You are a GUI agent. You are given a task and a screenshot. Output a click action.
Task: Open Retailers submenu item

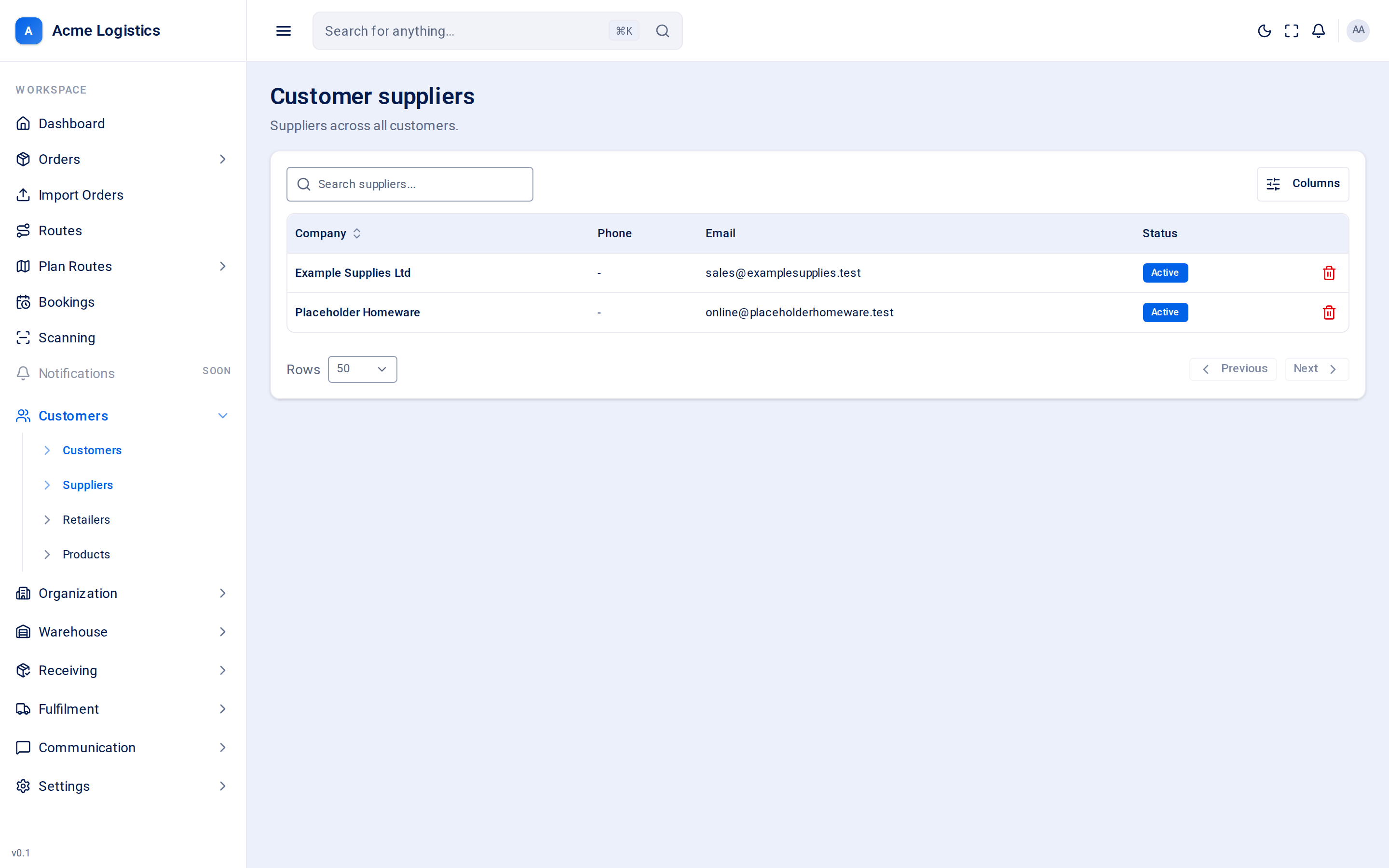tap(86, 519)
